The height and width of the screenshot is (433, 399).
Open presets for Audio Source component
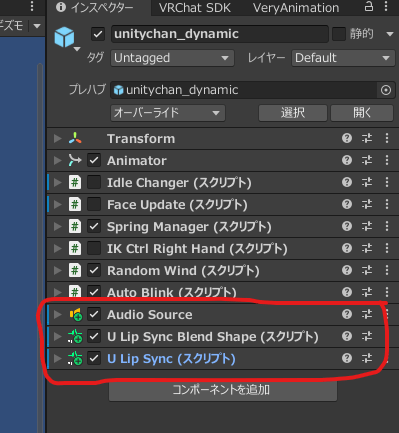(367, 314)
